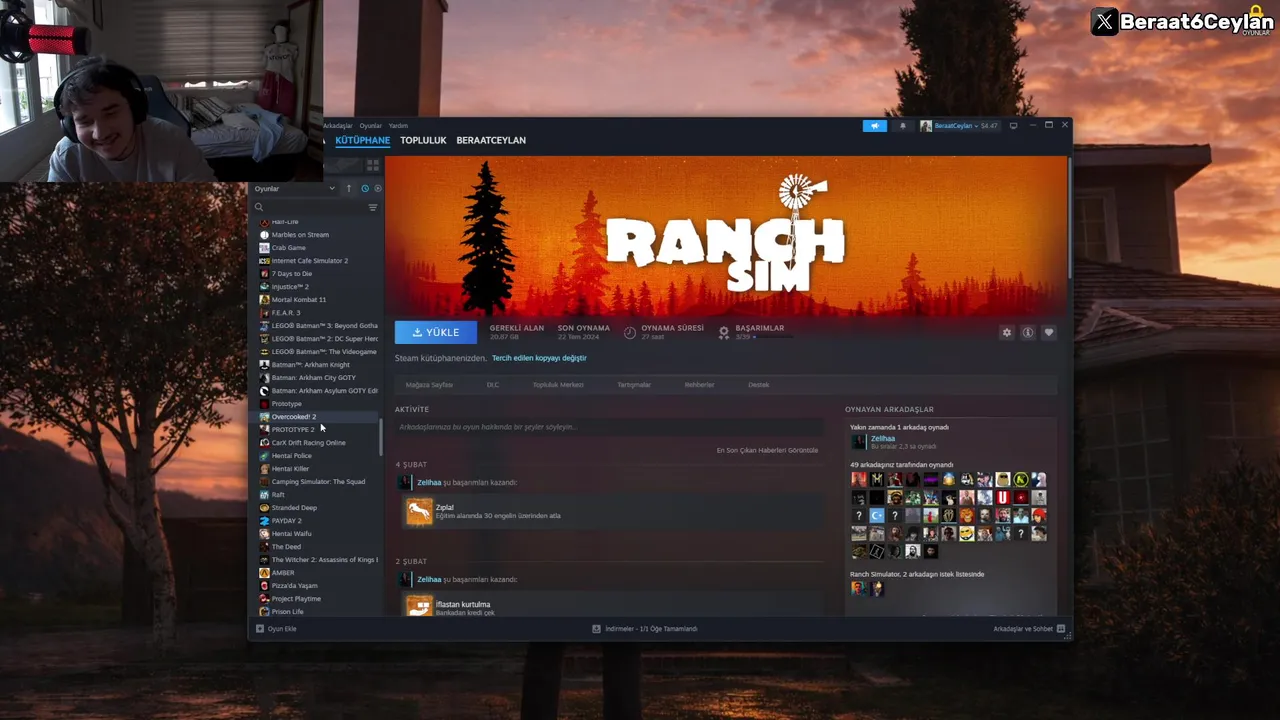Image resolution: width=1280 pixels, height=720 pixels.
Task: Click the playtime clock icon beside OYNAMA SÜRESİ
Action: pyautogui.click(x=630, y=333)
